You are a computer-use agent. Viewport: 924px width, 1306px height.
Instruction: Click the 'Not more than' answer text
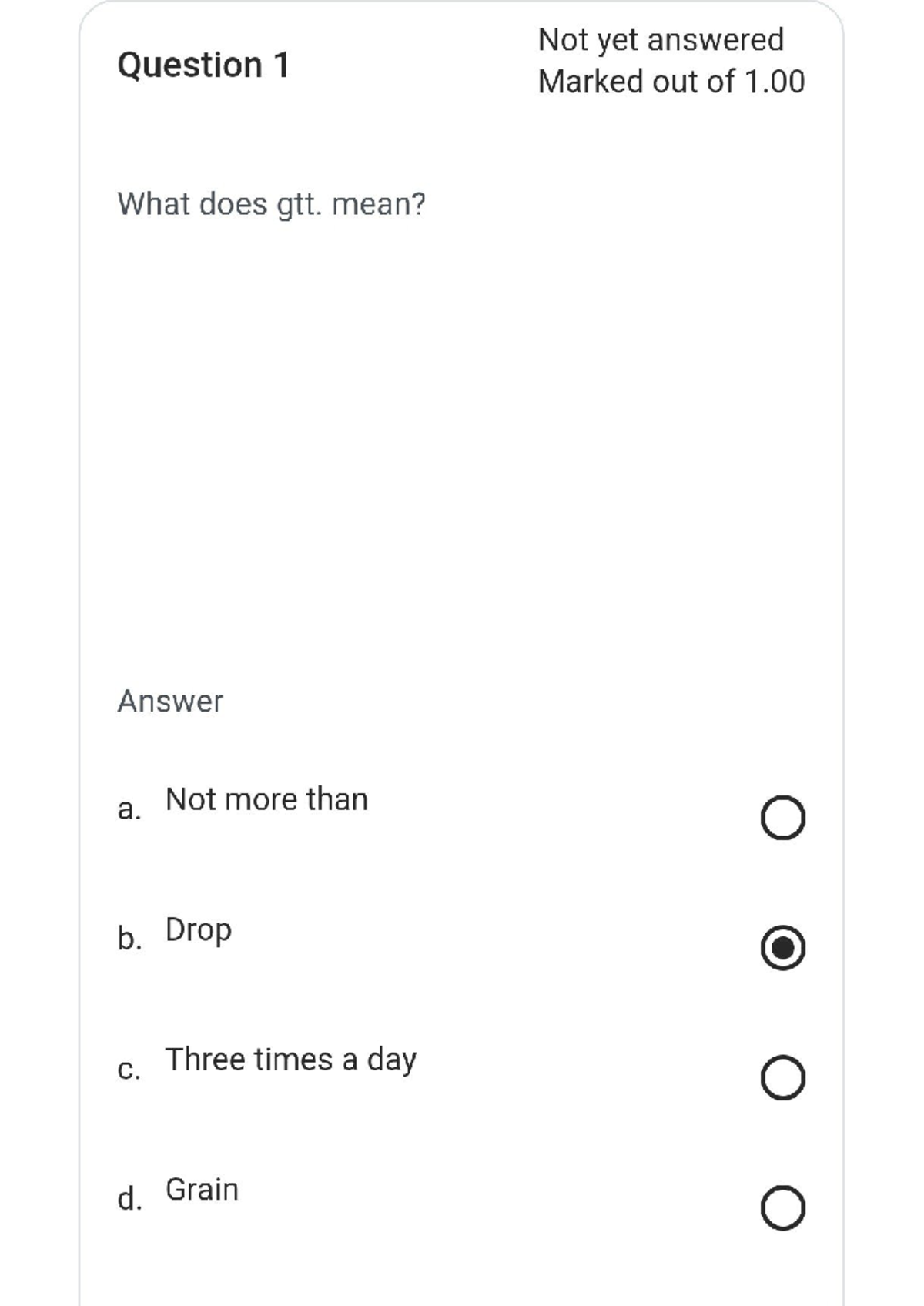(x=266, y=799)
